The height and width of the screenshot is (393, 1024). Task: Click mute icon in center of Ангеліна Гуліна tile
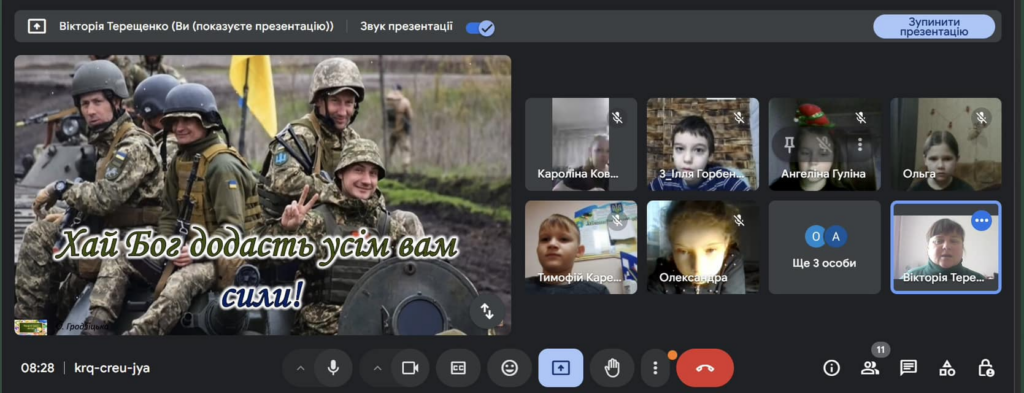[x=825, y=145]
